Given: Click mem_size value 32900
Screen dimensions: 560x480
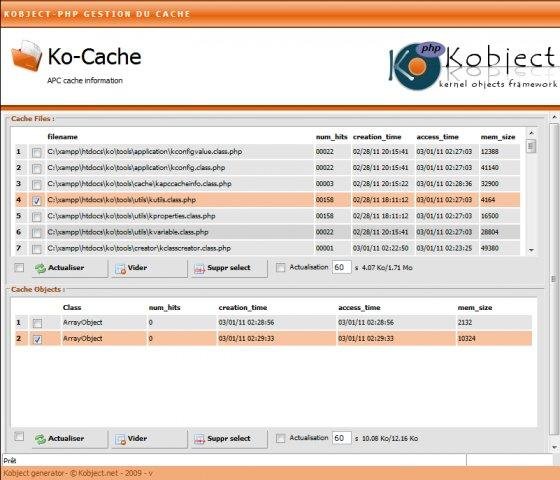Looking at the screenshot, I should [489, 184].
